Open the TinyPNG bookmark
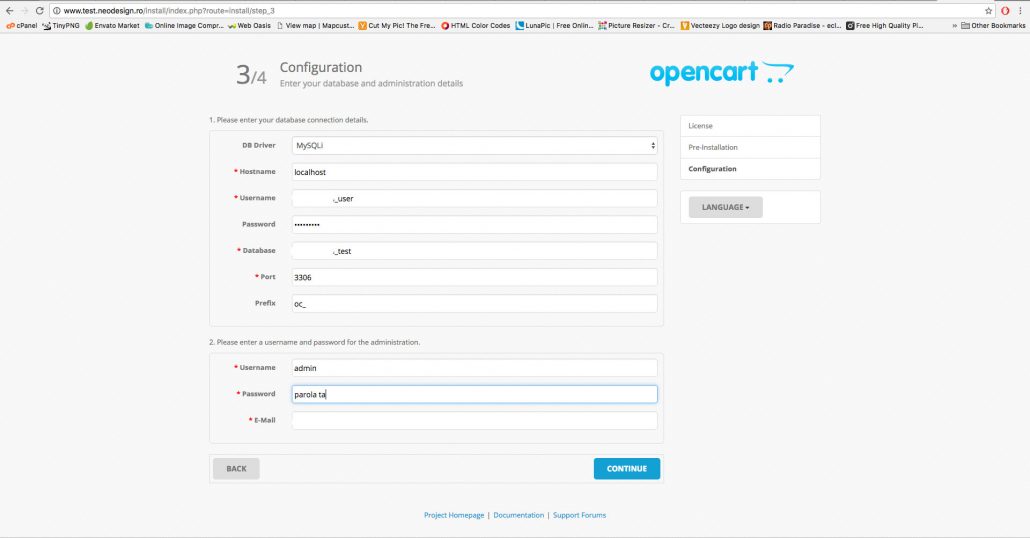Screen dimensions: 1030x538 60,25
